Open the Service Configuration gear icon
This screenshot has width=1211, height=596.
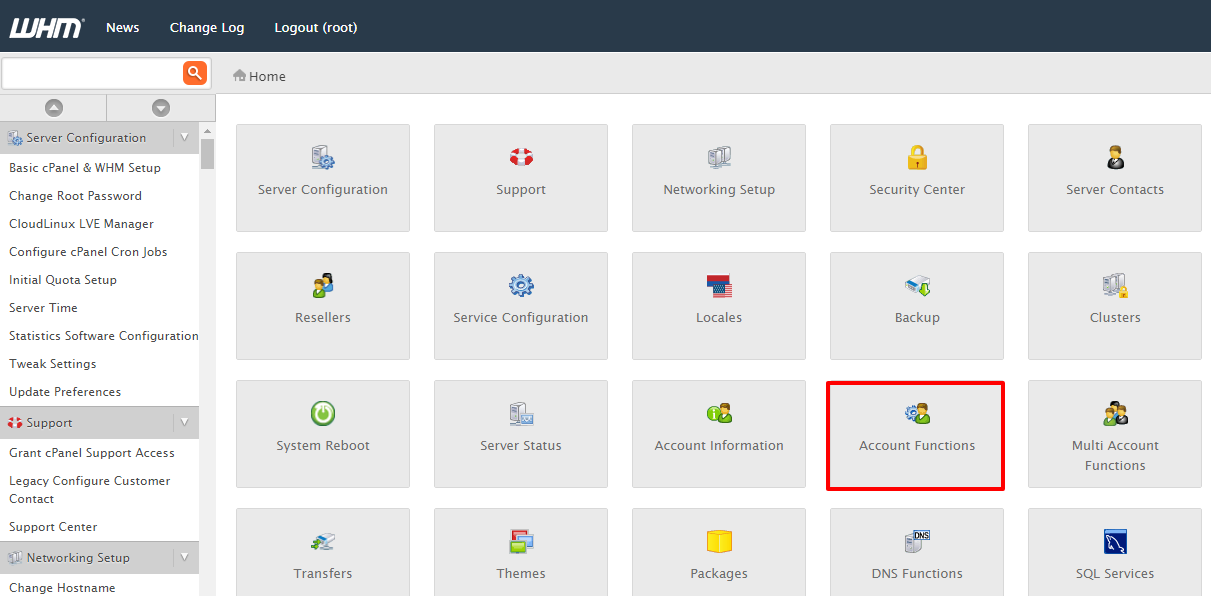521,285
